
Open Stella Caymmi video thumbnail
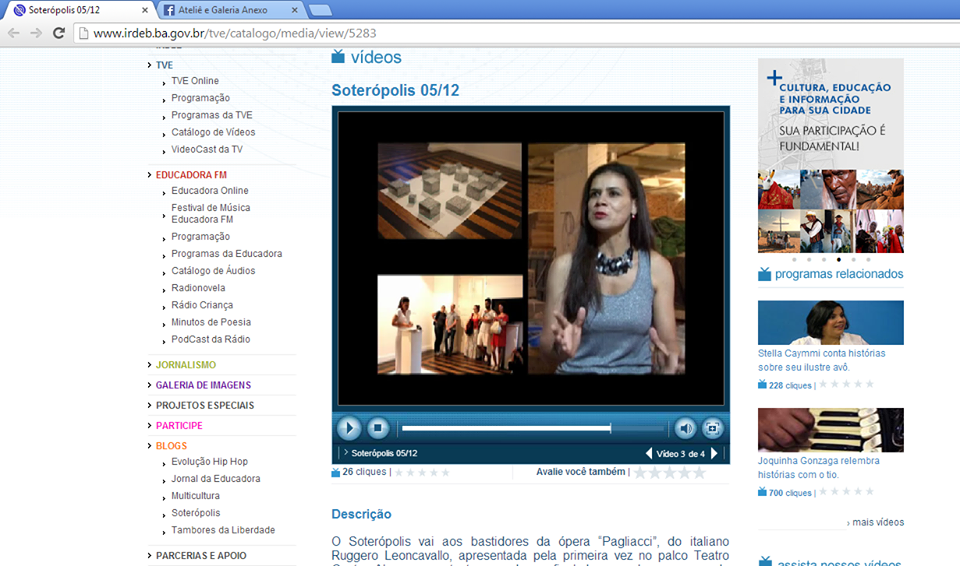830,322
